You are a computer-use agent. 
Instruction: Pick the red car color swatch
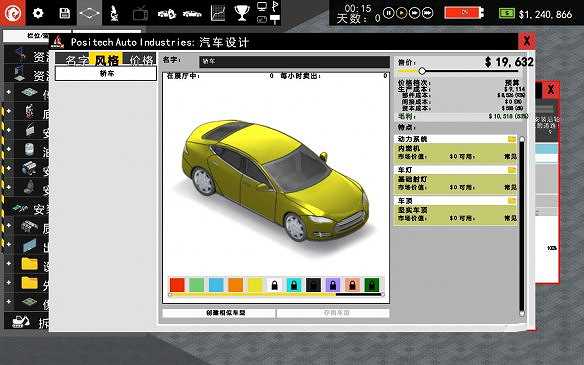[177, 285]
